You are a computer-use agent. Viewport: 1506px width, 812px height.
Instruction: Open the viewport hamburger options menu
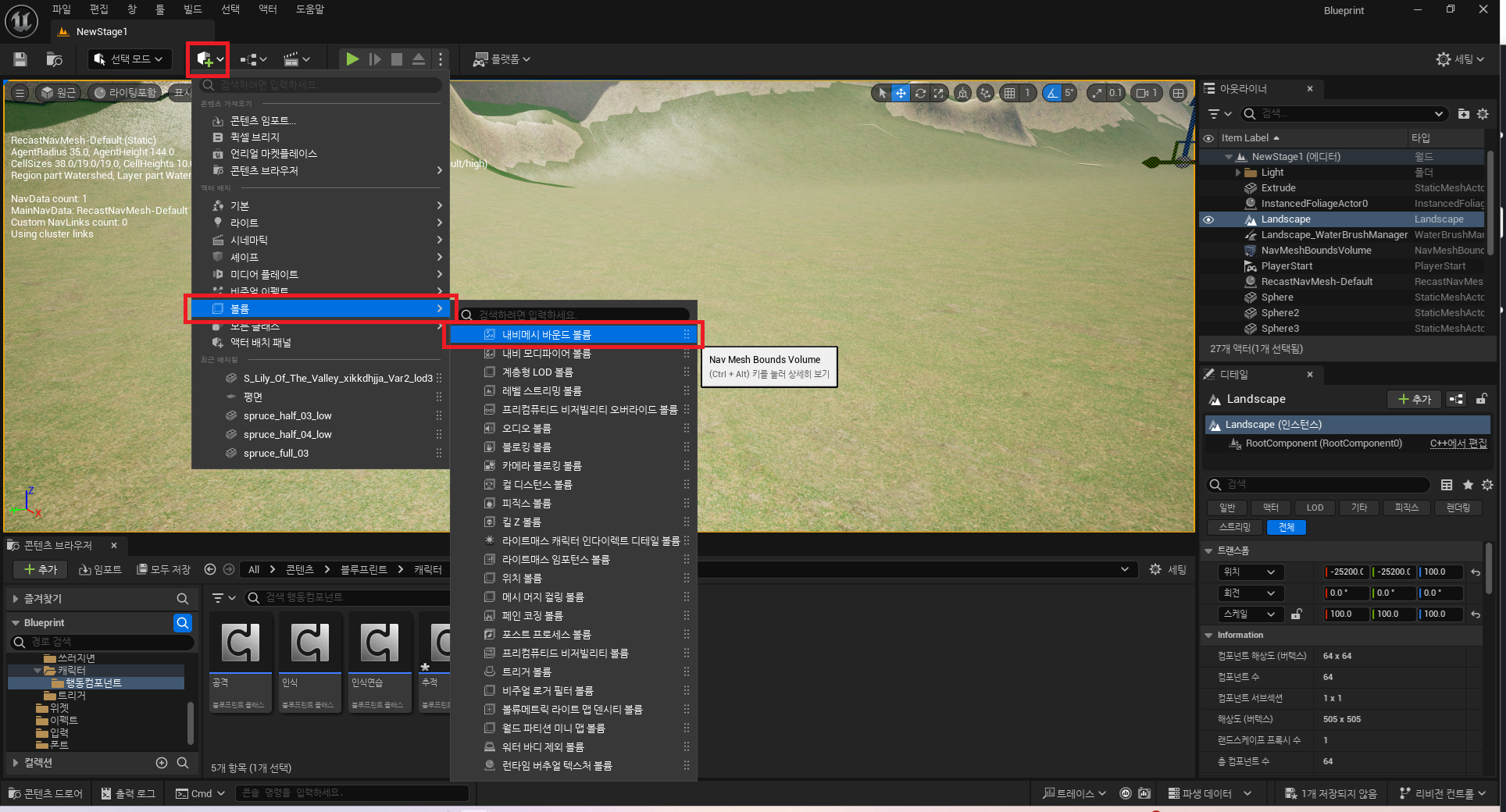point(20,93)
